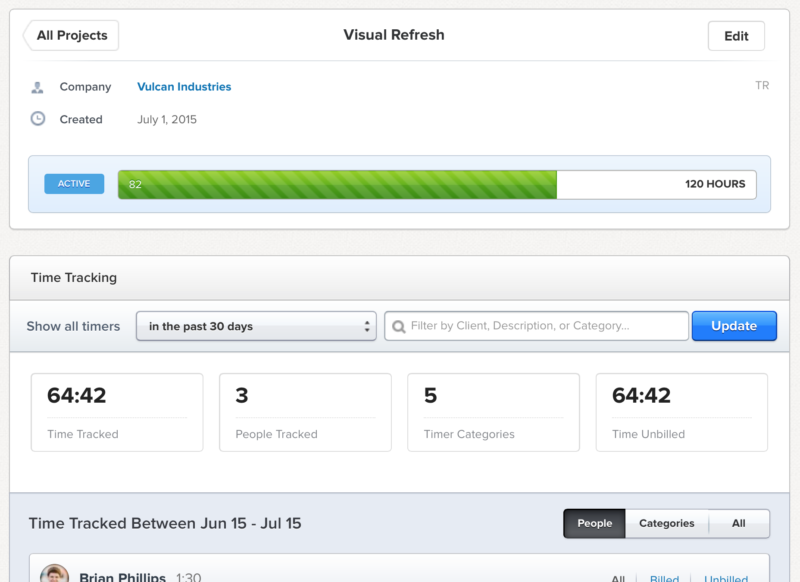The width and height of the screenshot is (800, 582).
Task: Click the 'Visual Refresh' project title
Action: (394, 35)
